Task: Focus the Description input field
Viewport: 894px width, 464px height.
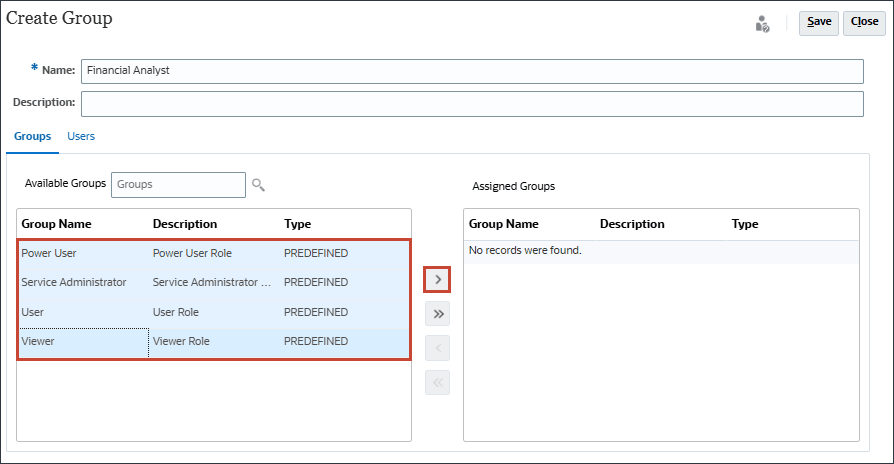Action: [471, 104]
